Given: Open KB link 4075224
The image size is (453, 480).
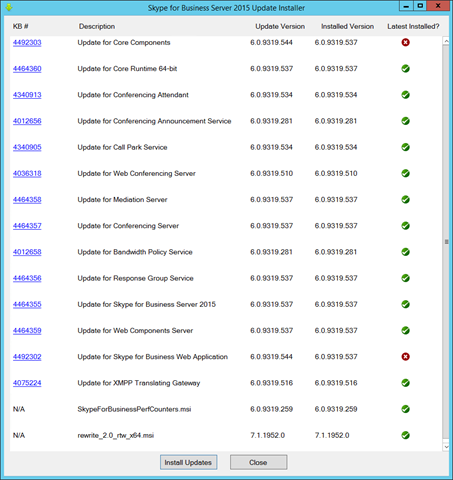Looking at the screenshot, I should (27, 383).
